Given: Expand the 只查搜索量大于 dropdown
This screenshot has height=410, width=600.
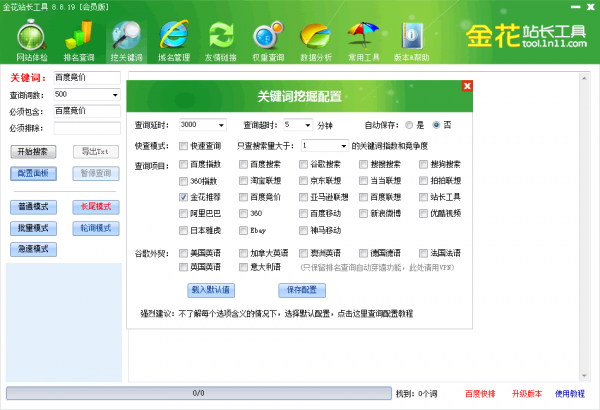Looking at the screenshot, I should [x=343, y=146].
